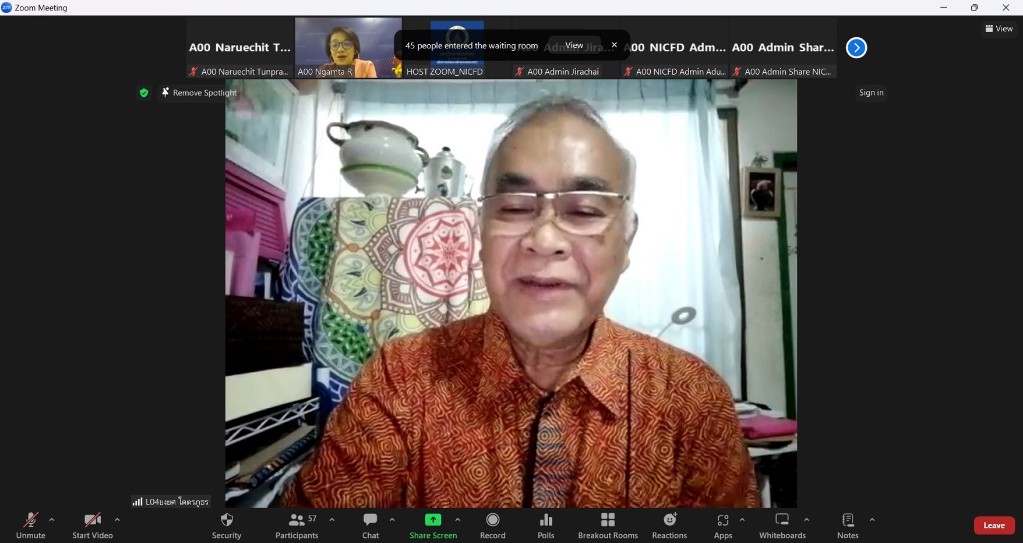Screen dimensions: 1023x543
Task: Expand caret beside Notes
Action: pos(872,520)
